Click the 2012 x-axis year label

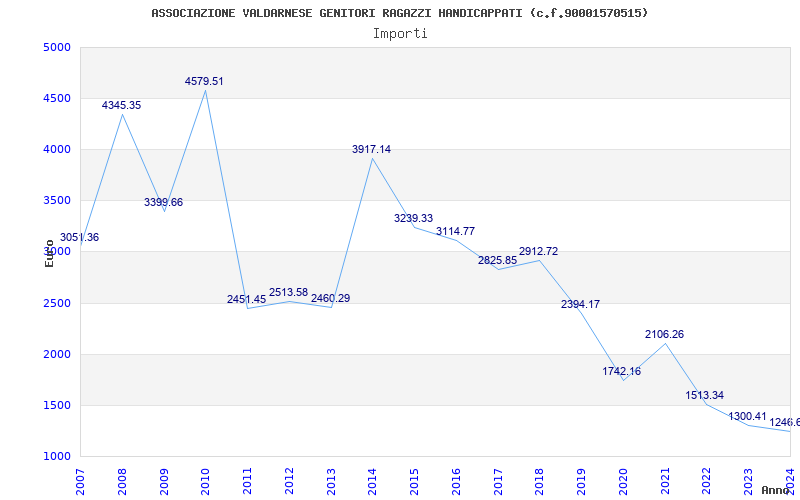289,482
